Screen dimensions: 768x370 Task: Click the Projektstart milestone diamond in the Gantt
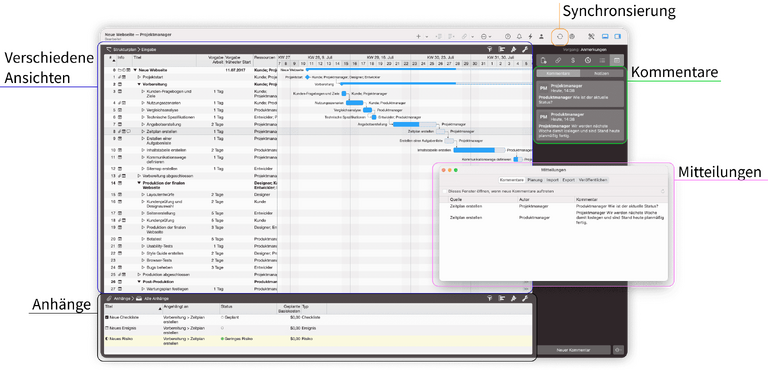coord(307,77)
